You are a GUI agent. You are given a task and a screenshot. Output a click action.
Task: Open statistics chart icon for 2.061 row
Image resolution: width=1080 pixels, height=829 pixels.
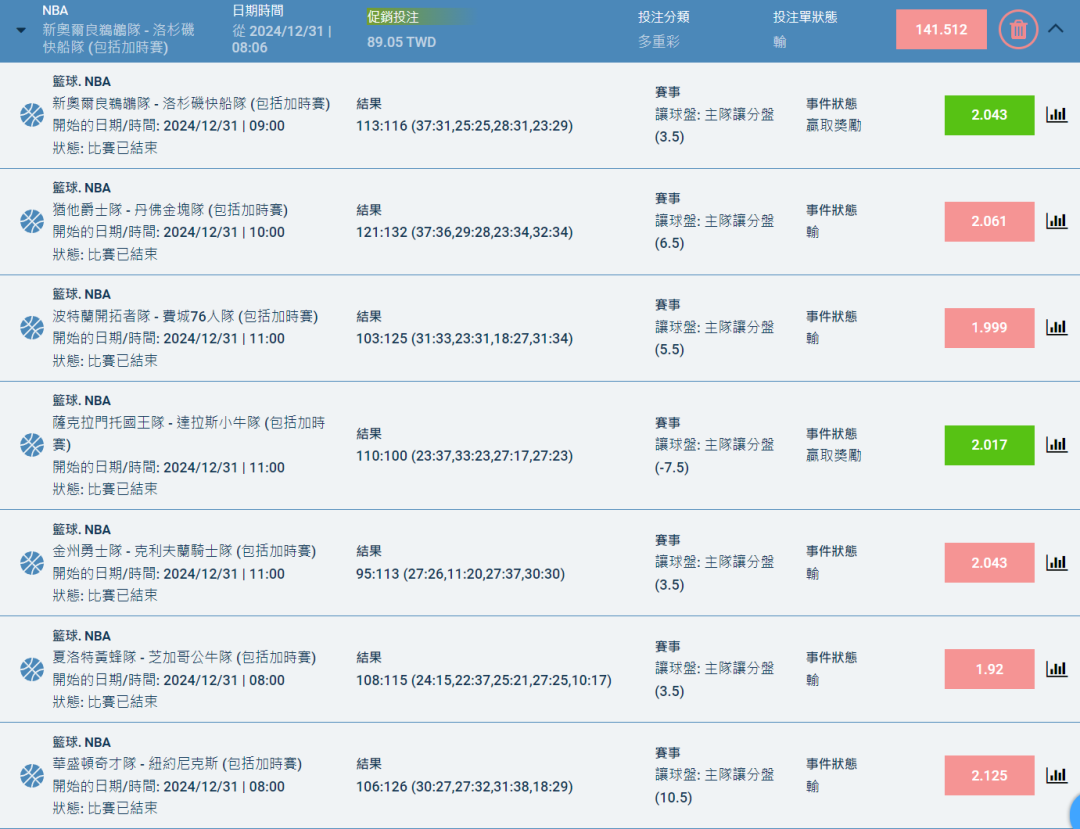click(1057, 221)
